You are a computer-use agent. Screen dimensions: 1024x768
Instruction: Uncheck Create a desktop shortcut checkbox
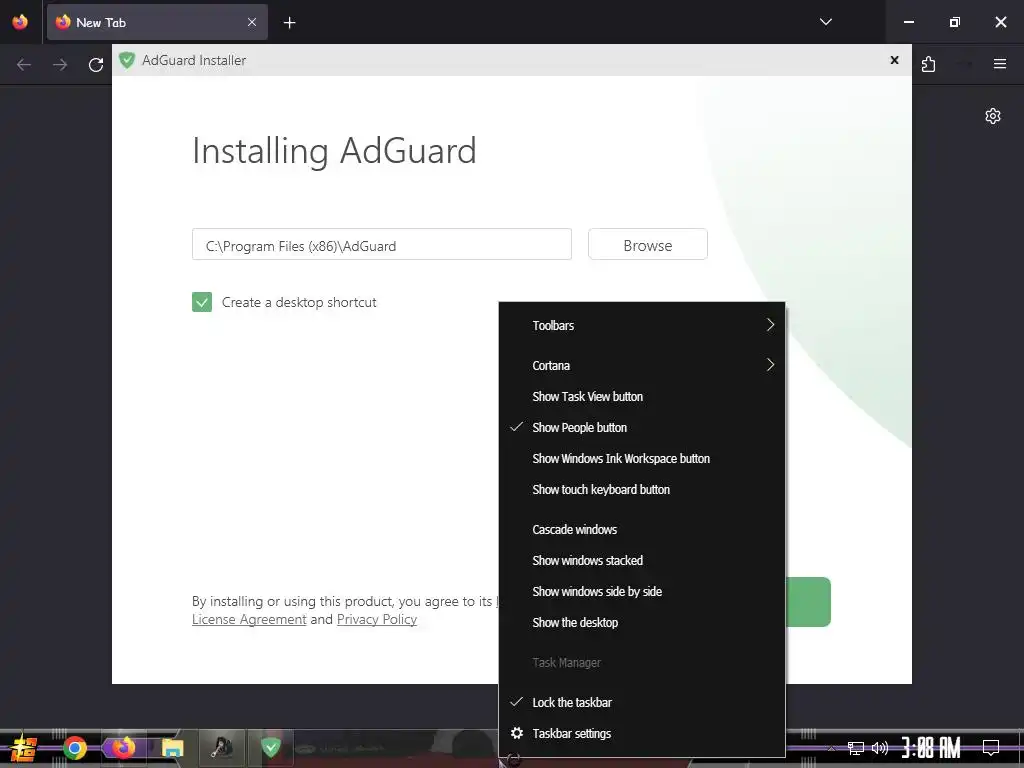coord(202,302)
